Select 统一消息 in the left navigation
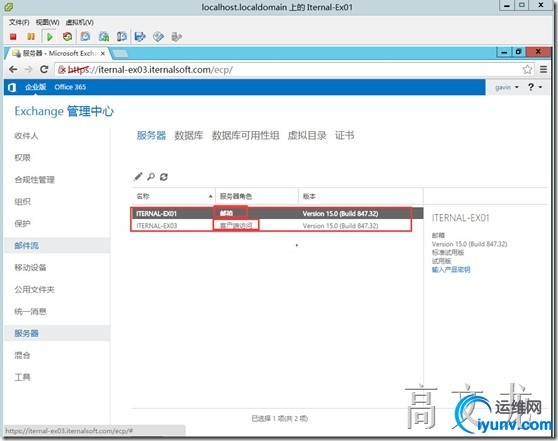The height and width of the screenshot is (441, 558). (x=30, y=311)
